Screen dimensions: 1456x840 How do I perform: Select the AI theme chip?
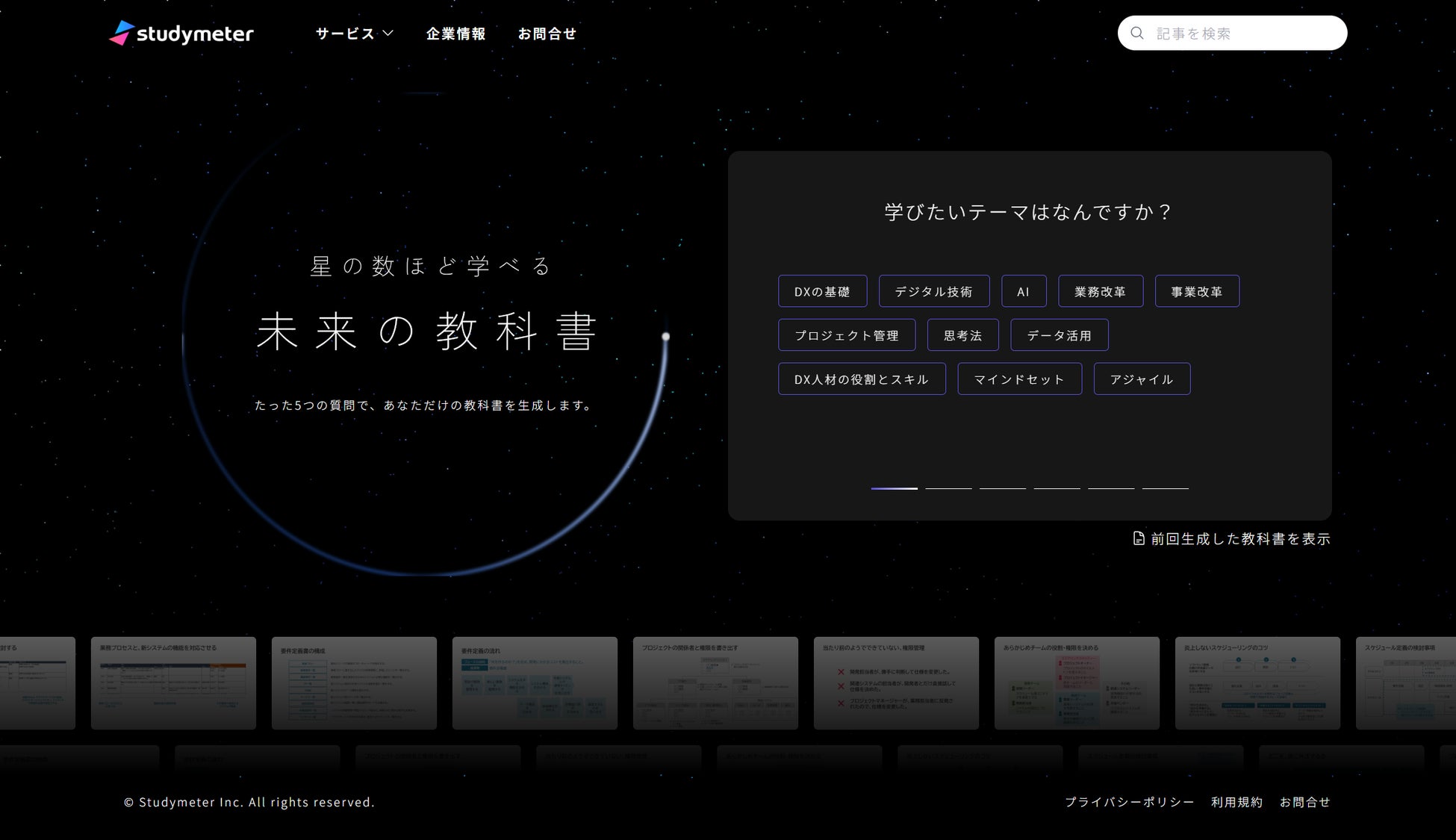tap(1023, 291)
